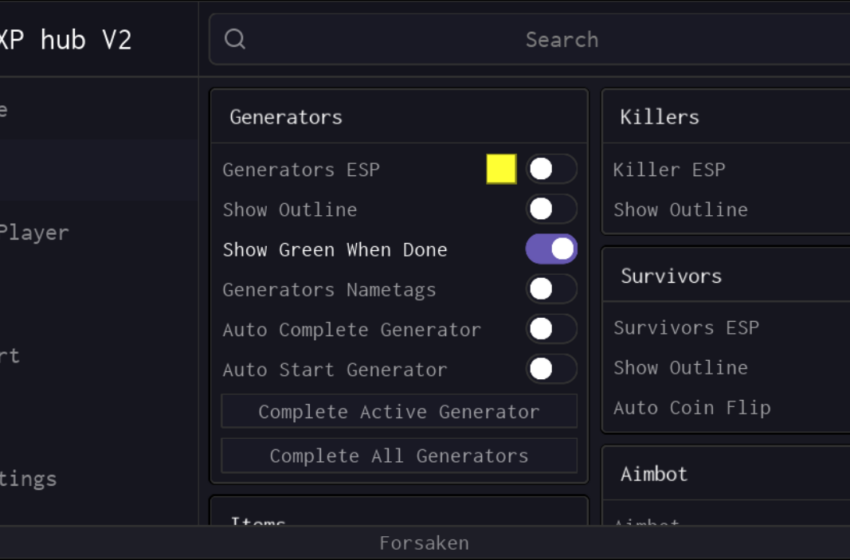Focus the Search input field
This screenshot has width=850, height=560.
[530, 39]
